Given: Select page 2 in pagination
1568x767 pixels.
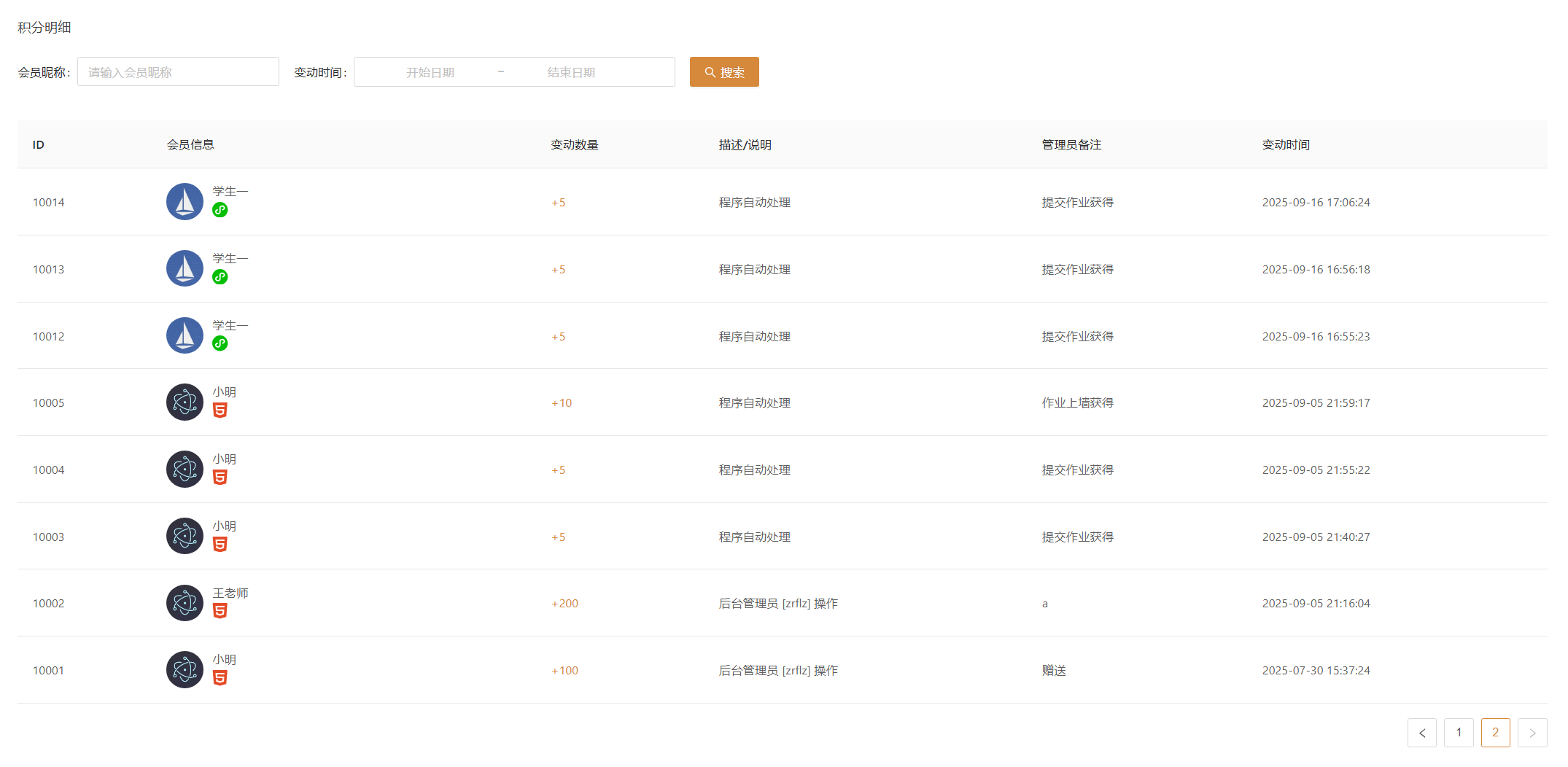Looking at the screenshot, I should coord(1495,733).
